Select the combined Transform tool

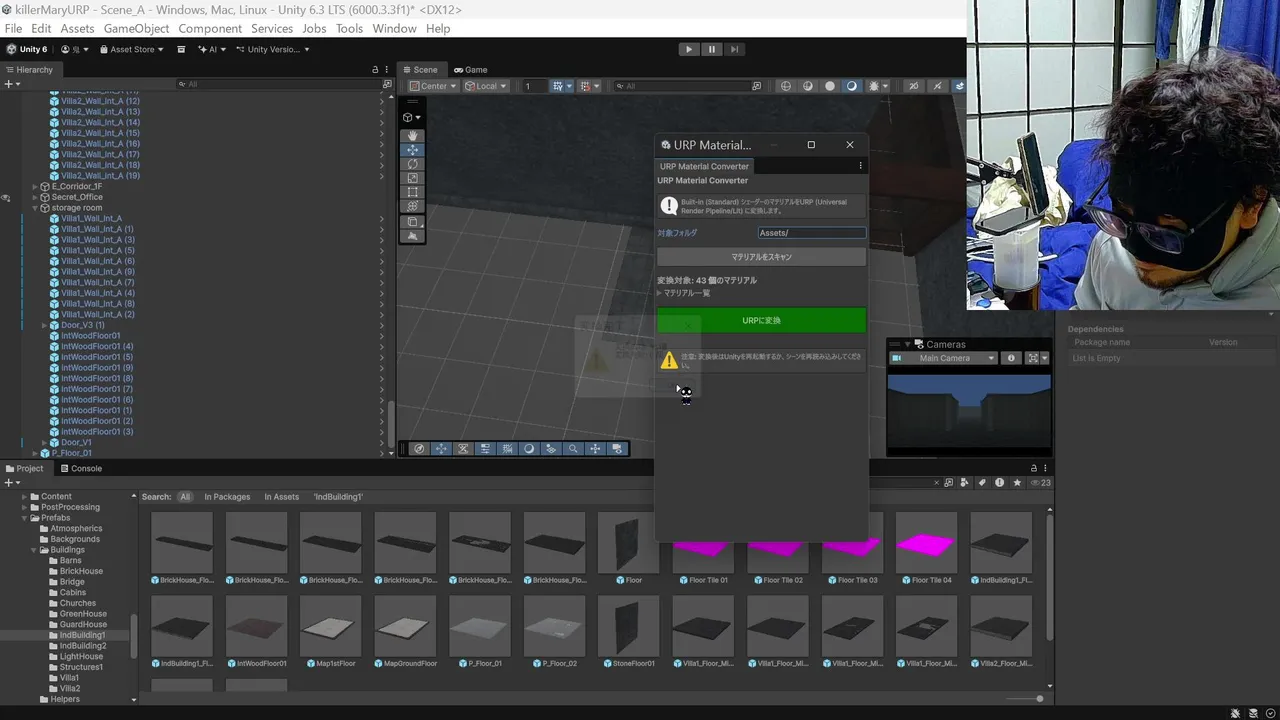point(413,206)
